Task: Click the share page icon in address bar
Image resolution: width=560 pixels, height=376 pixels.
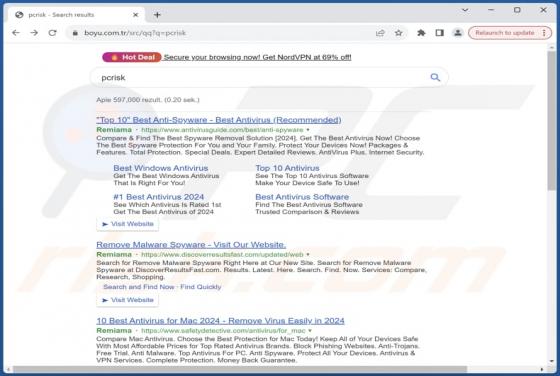Action: pyautogui.click(x=380, y=33)
